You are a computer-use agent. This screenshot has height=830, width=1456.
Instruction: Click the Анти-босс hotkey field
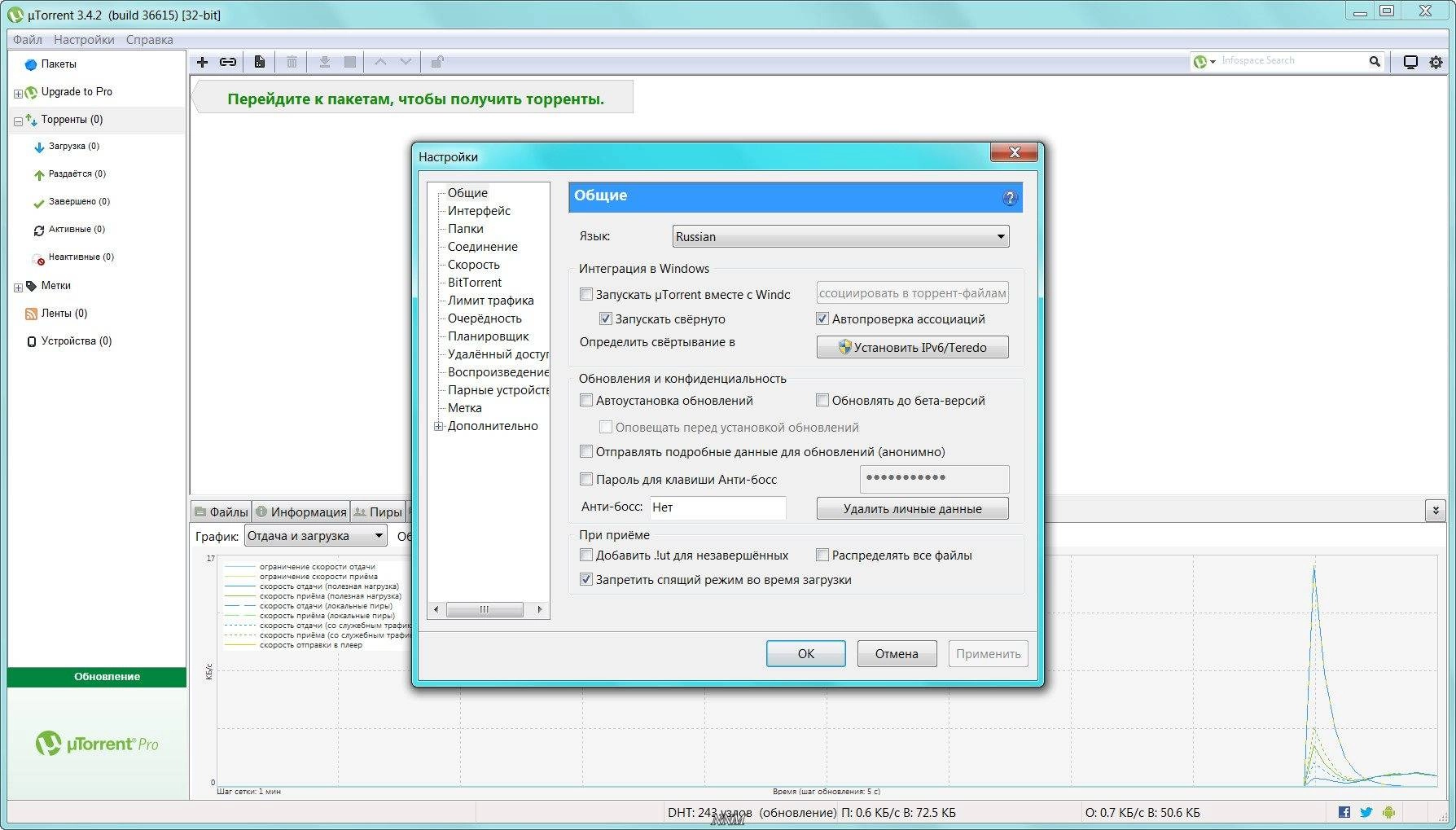717,507
